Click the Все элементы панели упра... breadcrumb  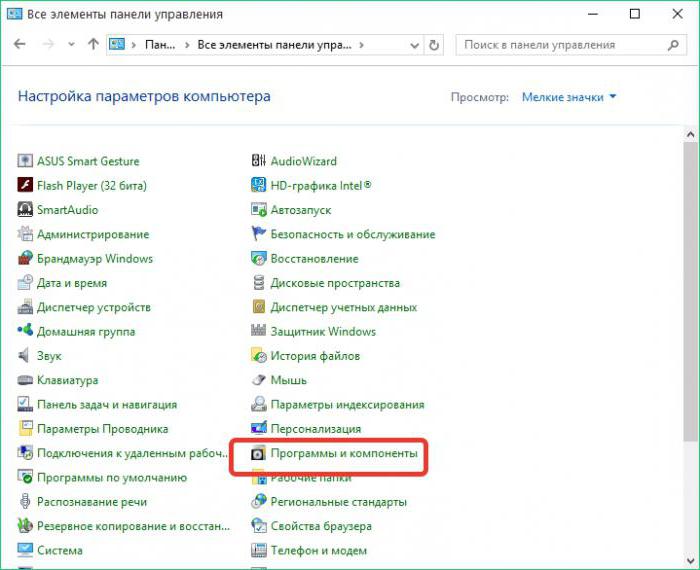click(274, 45)
